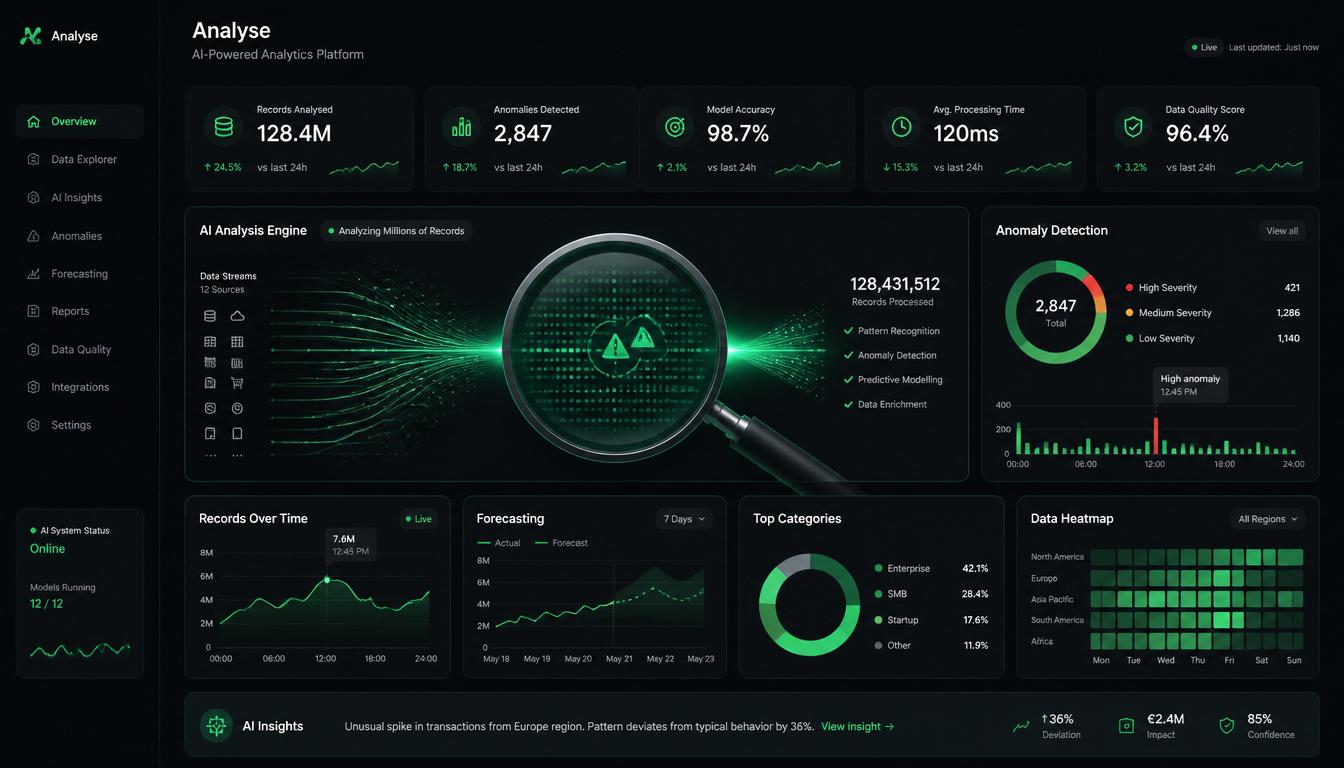Click the Anomalies Detected bar chart icon
This screenshot has width=1344, height=768.
[461, 127]
